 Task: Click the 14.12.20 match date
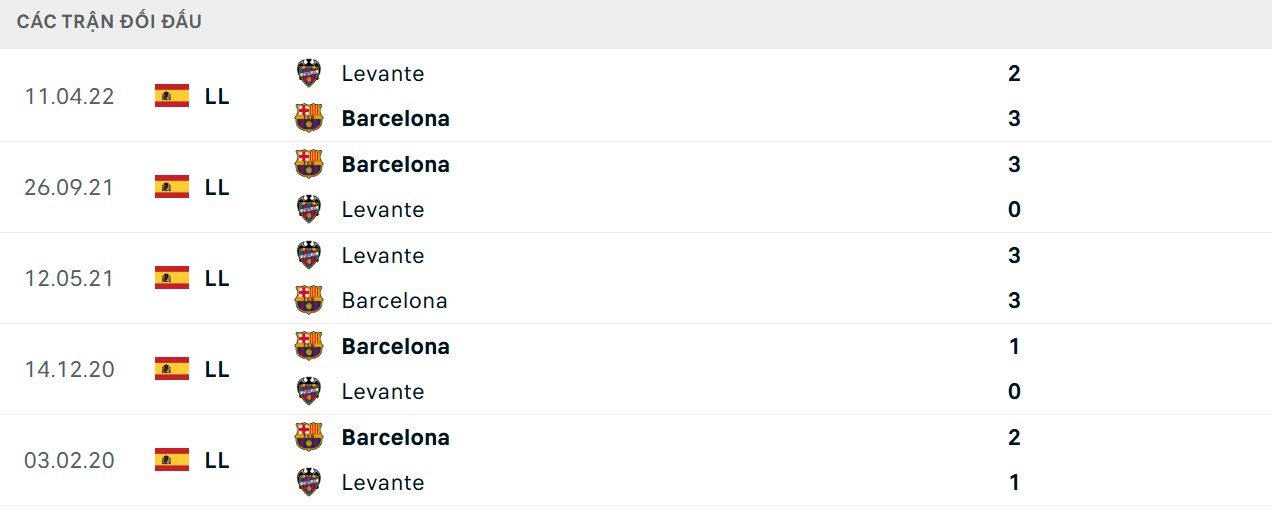70,369
